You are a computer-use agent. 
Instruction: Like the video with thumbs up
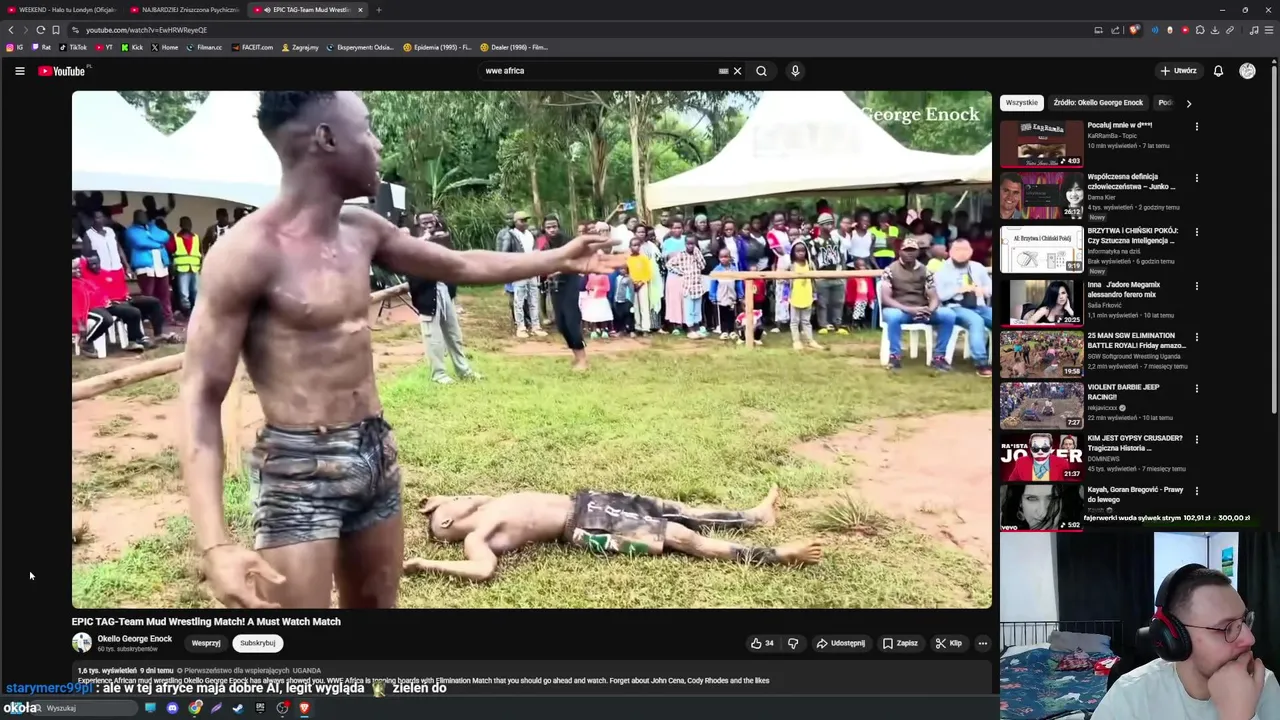point(762,643)
